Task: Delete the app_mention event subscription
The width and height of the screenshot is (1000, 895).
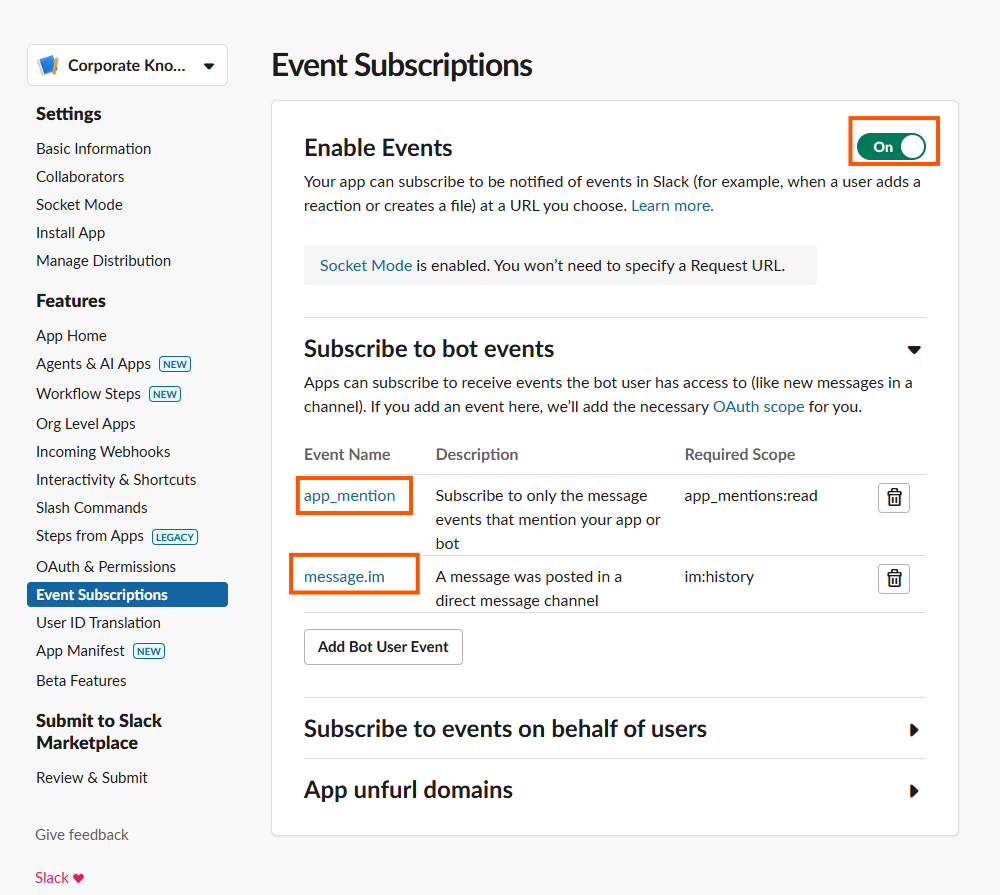Action: click(893, 497)
